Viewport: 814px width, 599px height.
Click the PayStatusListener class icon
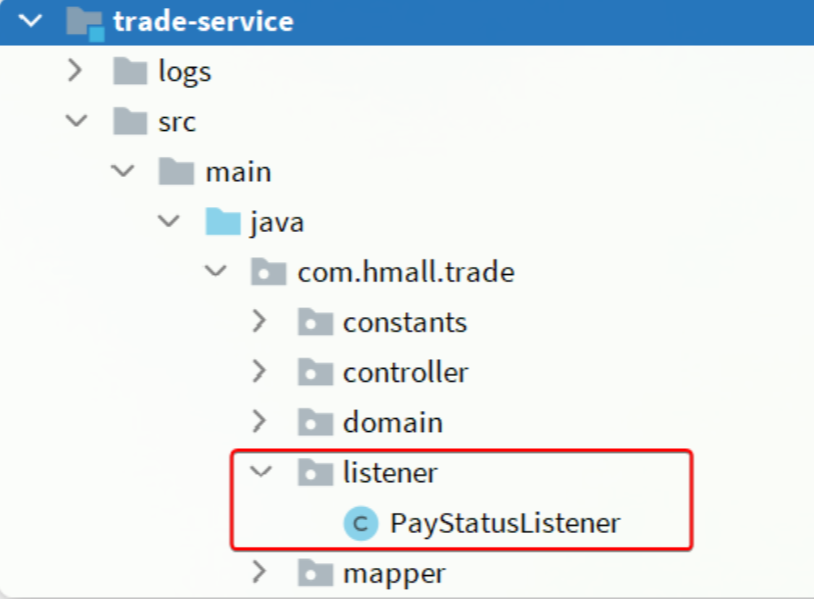click(361, 523)
